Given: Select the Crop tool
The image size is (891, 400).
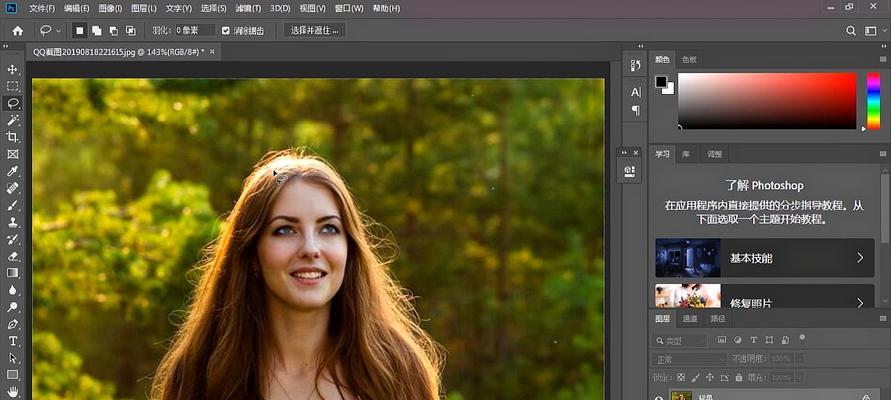Looking at the screenshot, I should pos(13,137).
